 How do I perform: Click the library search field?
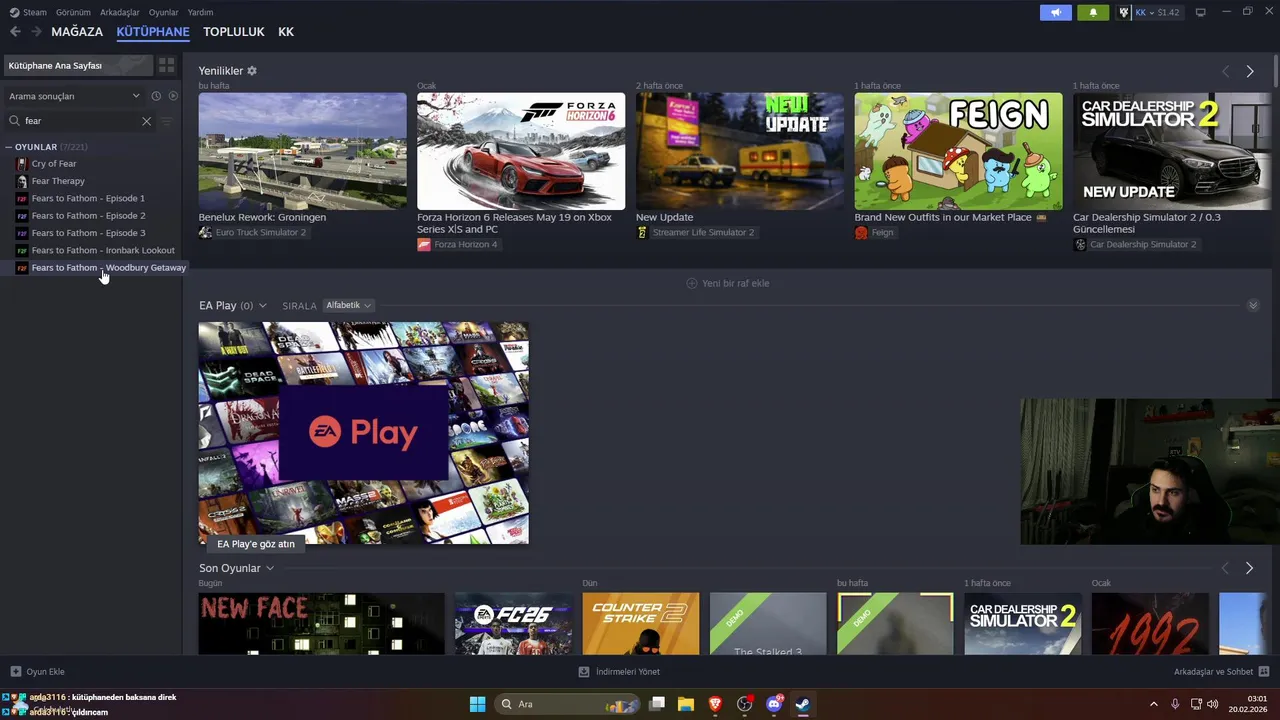[x=80, y=121]
